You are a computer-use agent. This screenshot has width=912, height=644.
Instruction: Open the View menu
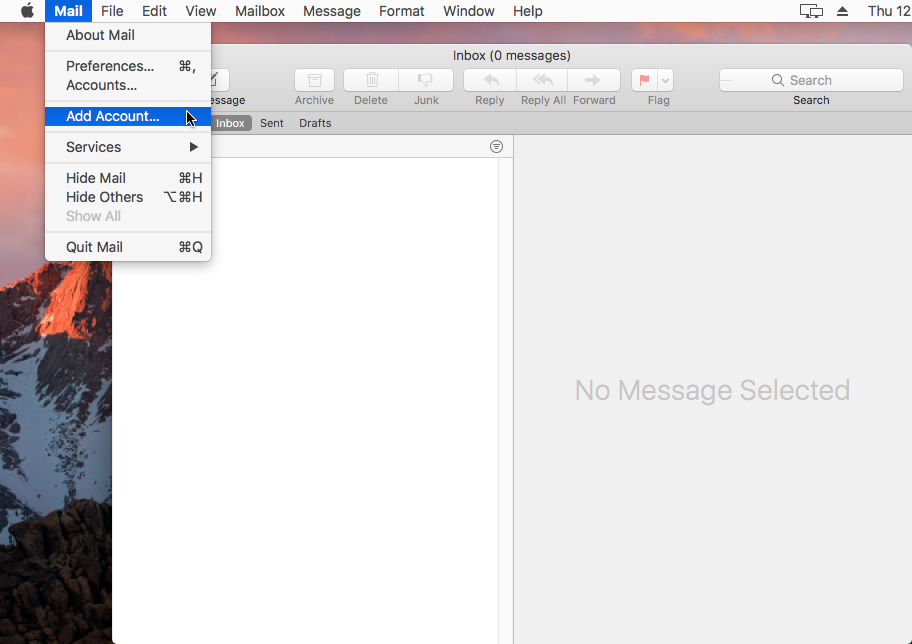(201, 11)
